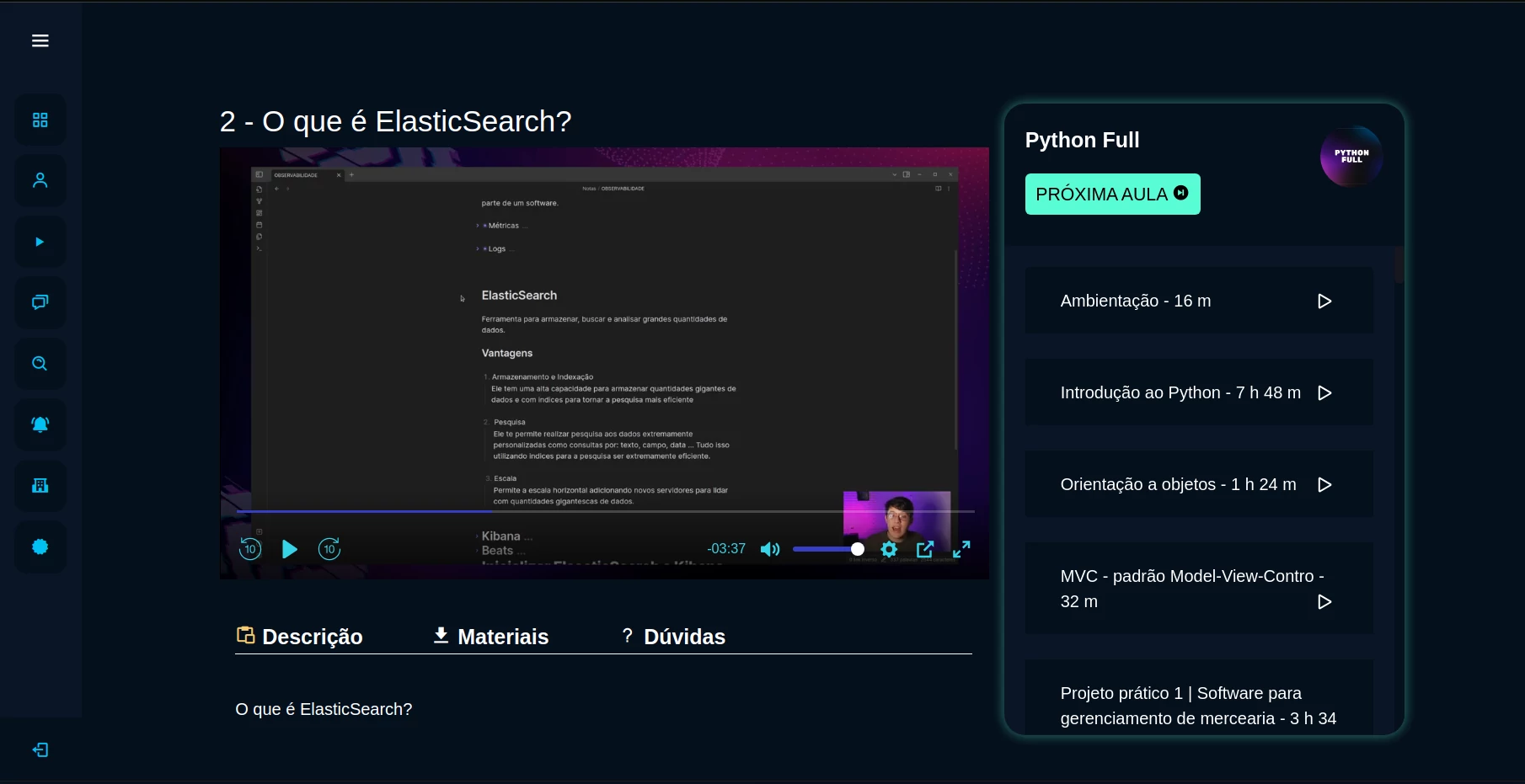Screen dimensions: 1525x784
Task: Open the hamburger menu at top left
Action: [x=40, y=40]
